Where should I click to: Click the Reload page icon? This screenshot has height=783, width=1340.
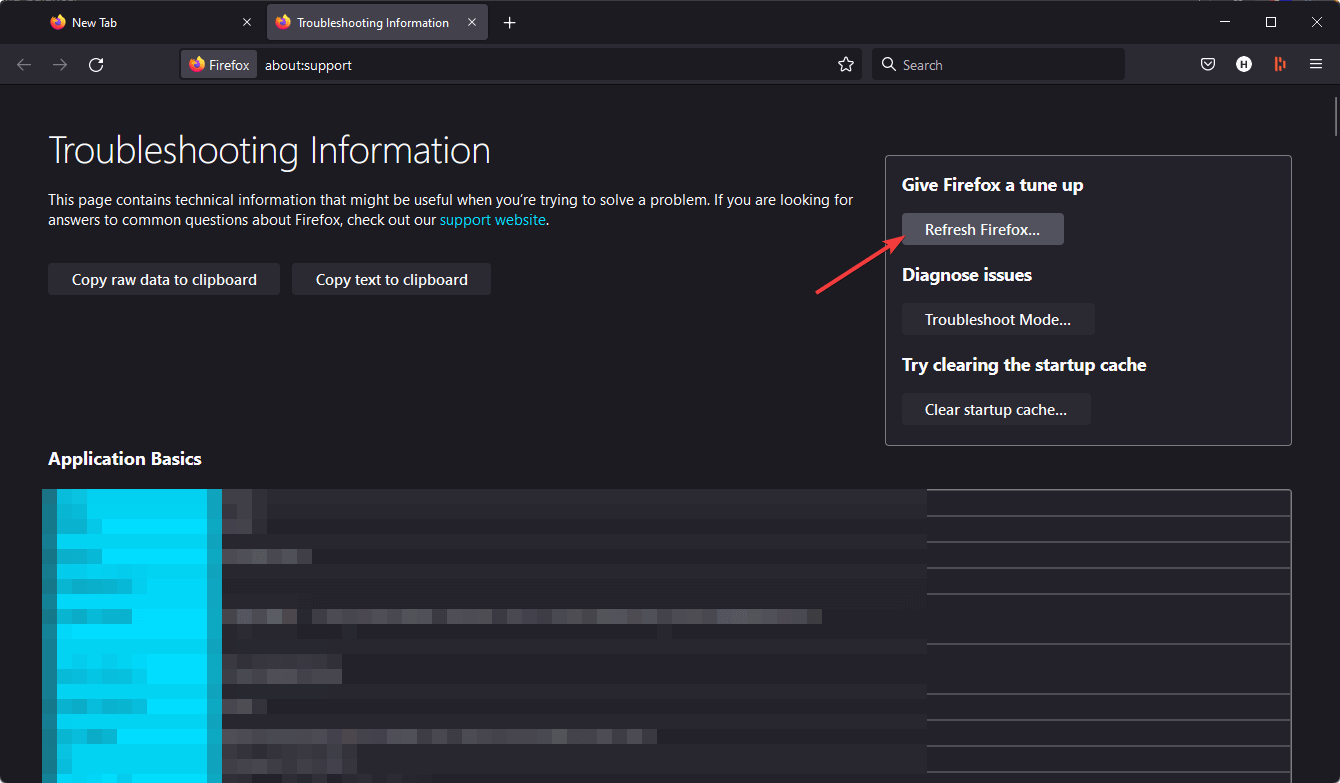(96, 65)
